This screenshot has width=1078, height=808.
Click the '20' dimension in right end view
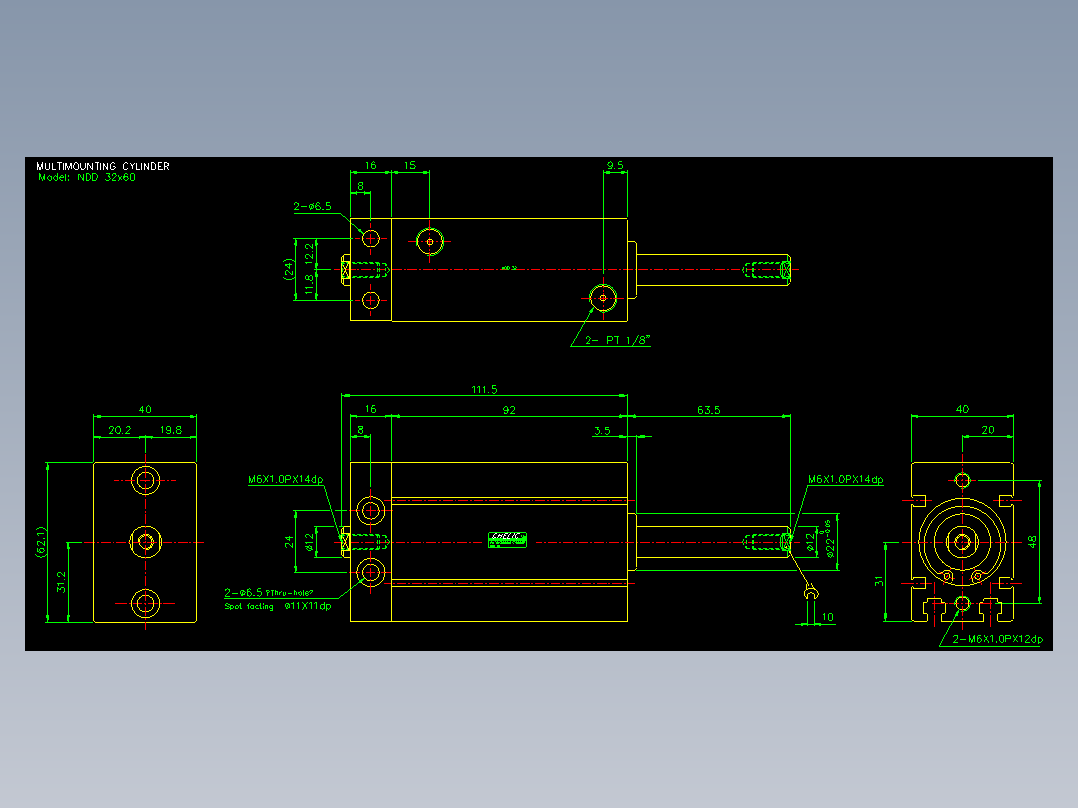point(988,430)
